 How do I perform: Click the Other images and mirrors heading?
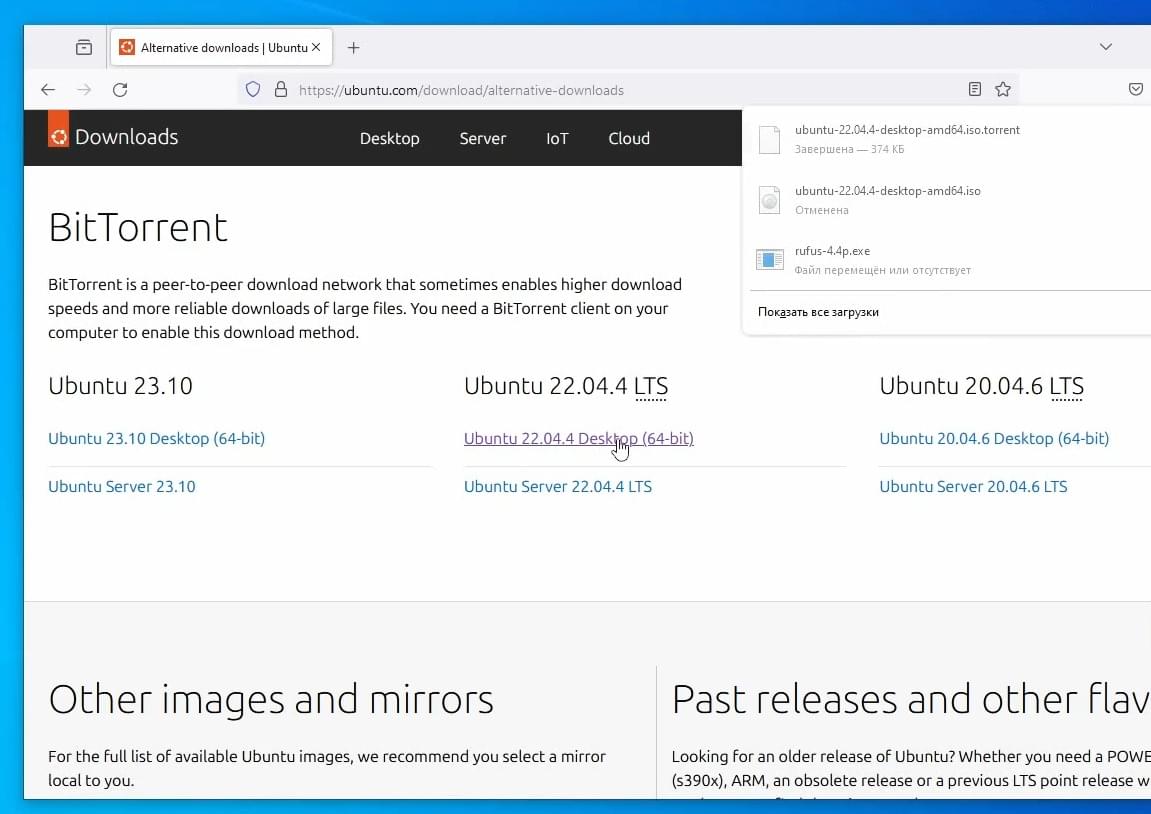[x=271, y=699]
